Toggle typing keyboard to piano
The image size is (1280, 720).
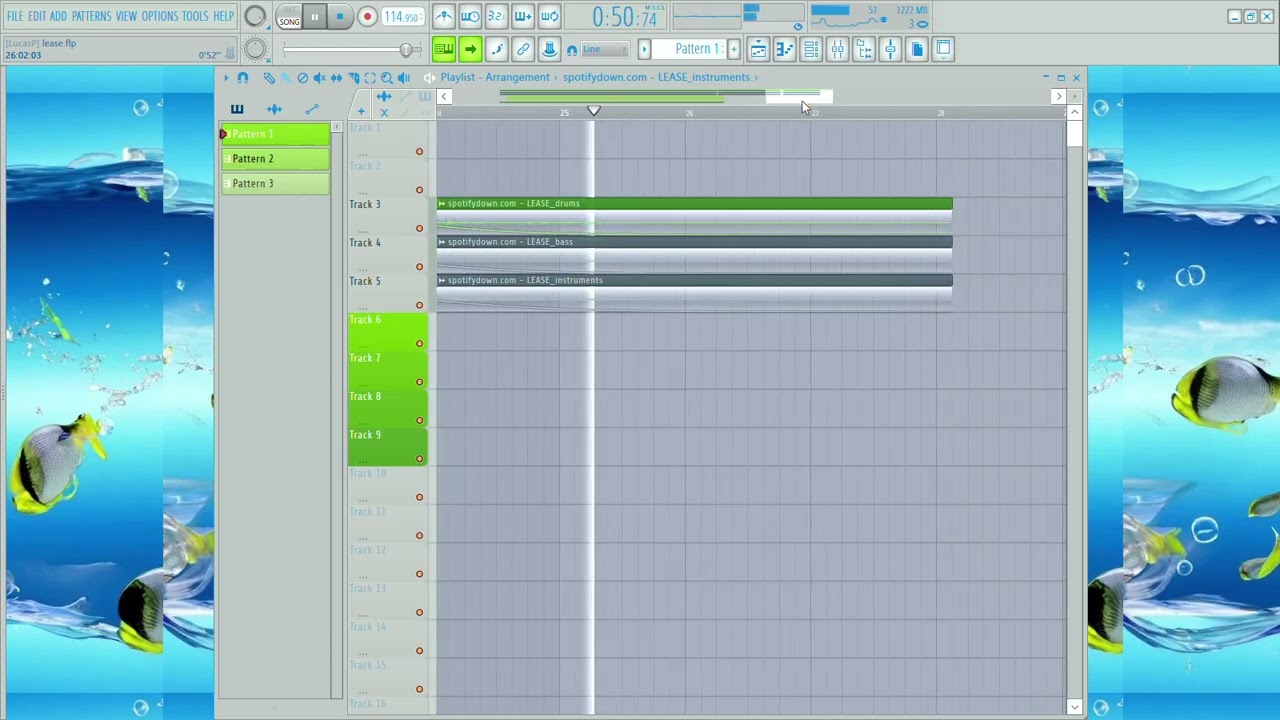[x=443, y=49]
